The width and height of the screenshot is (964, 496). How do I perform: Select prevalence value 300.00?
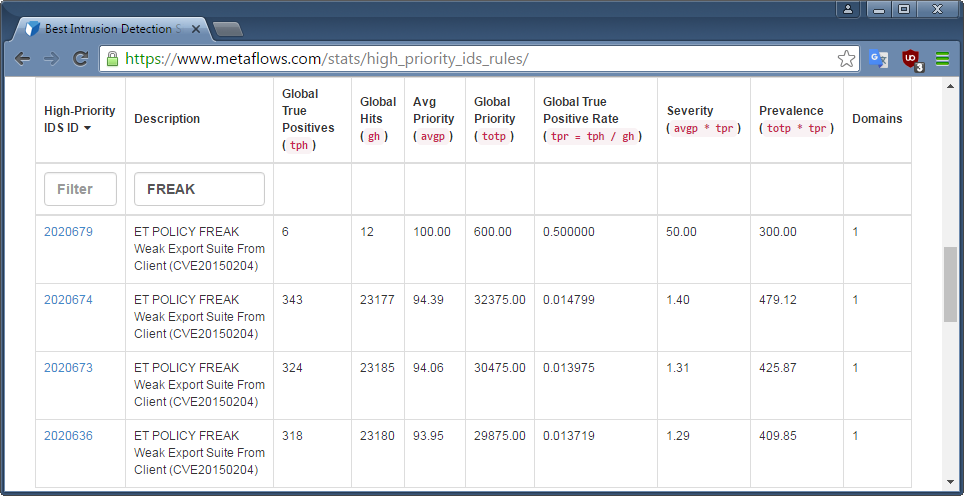778,232
